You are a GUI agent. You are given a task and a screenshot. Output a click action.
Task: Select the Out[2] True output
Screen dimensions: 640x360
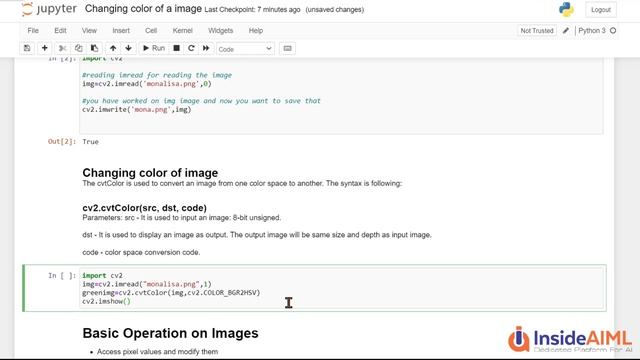[x=90, y=142]
